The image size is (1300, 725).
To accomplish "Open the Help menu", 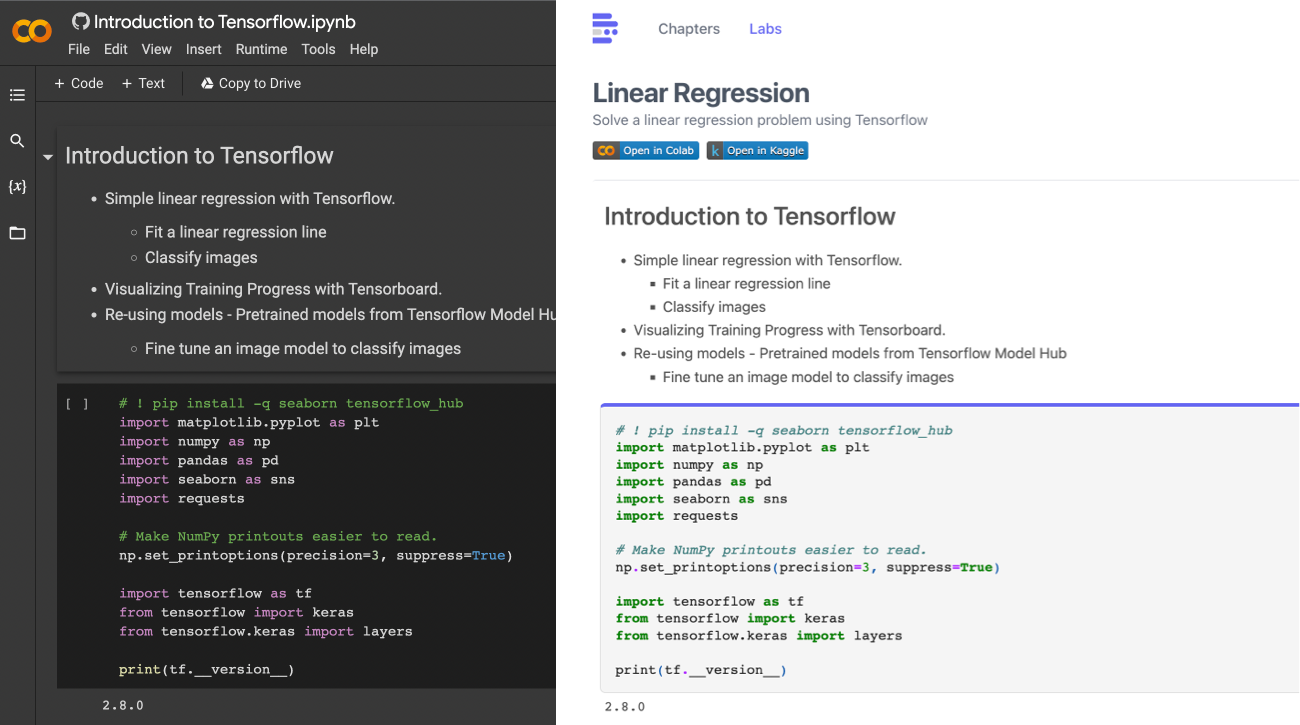I will click(364, 49).
